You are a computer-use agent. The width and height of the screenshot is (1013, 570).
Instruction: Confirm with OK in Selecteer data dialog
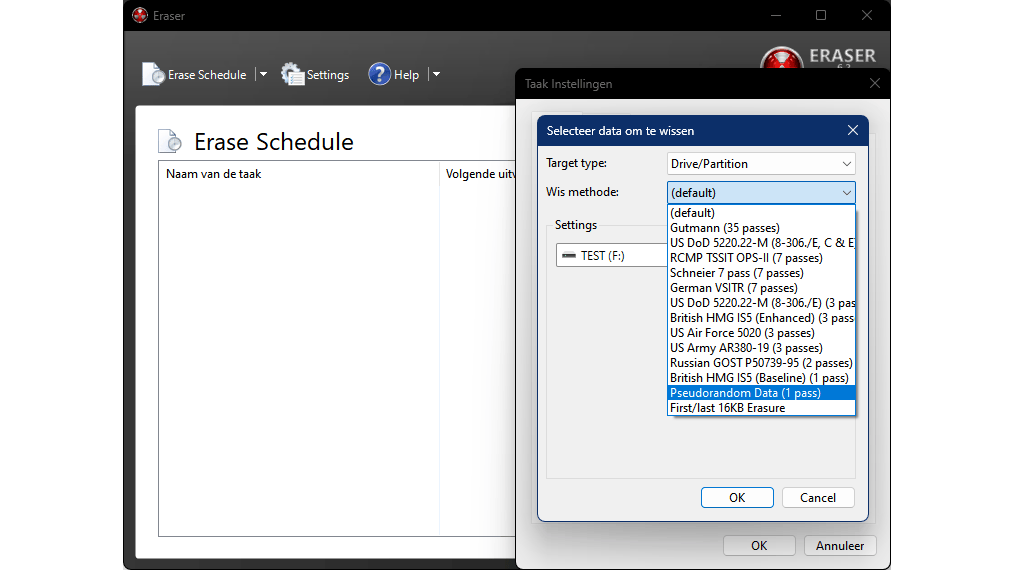pyautogui.click(x=737, y=498)
